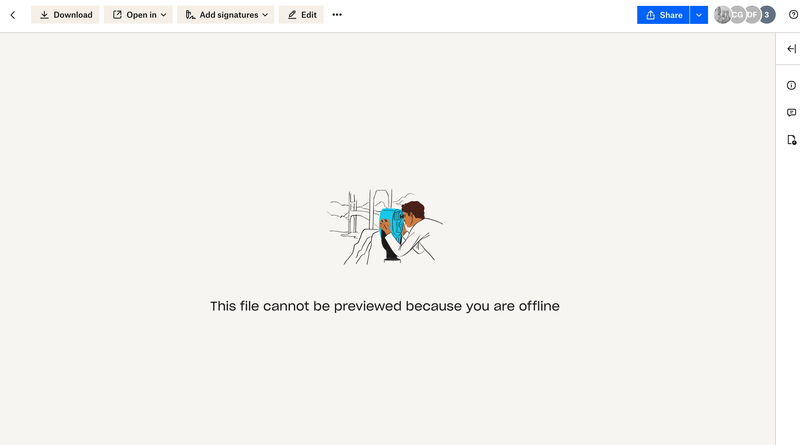Expand the Share dropdown arrow
The width and height of the screenshot is (800, 445).
click(x=698, y=15)
